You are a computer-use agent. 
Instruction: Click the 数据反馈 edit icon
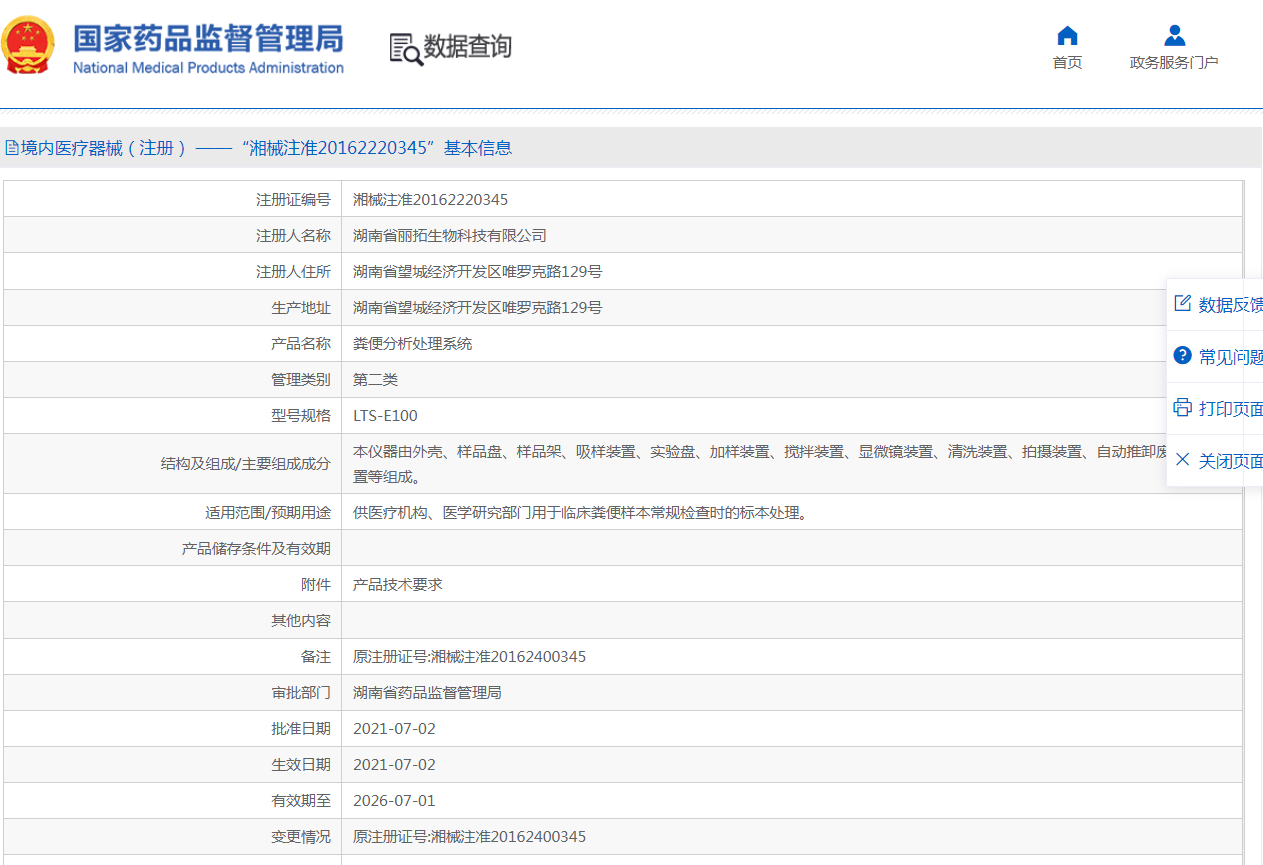(1182, 304)
